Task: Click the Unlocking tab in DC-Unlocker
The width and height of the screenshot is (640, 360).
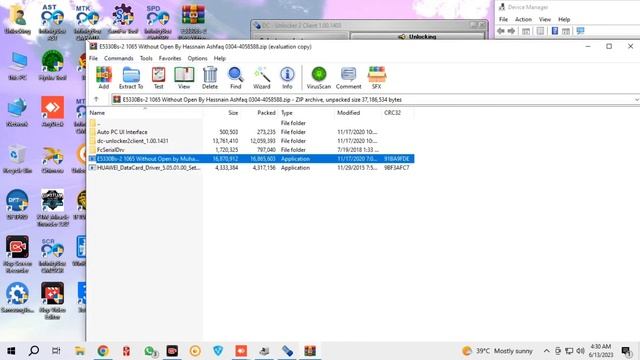Action: [x=417, y=36]
